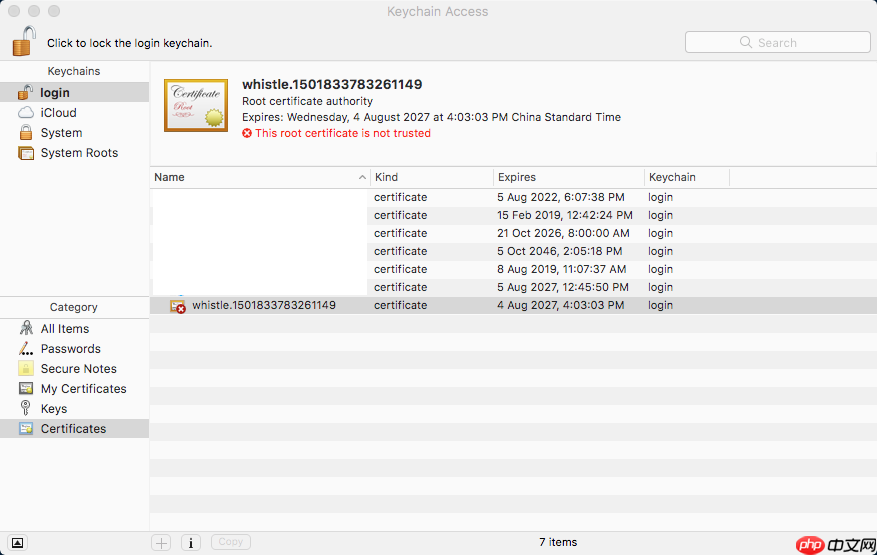Select the iCloud keychain

tap(74, 112)
